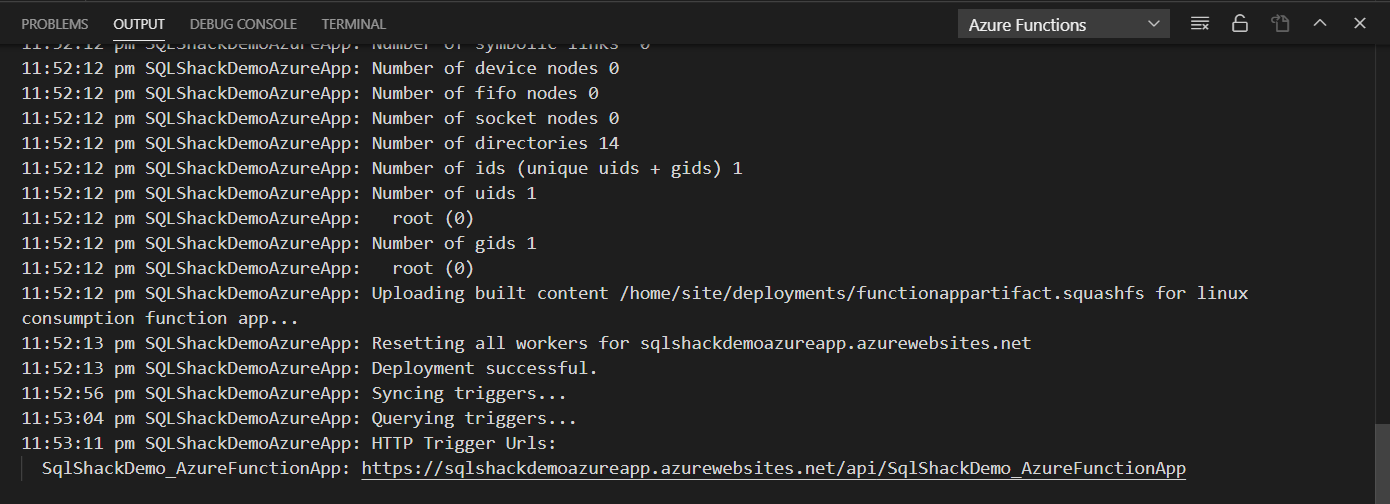Close the output panel
Image resolution: width=1390 pixels, height=504 pixels.
pyautogui.click(x=1358, y=24)
